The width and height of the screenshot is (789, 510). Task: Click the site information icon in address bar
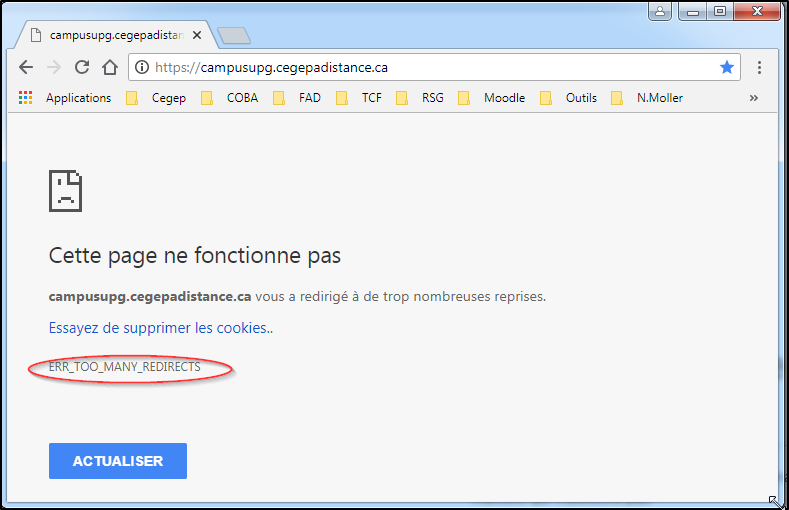[142, 68]
